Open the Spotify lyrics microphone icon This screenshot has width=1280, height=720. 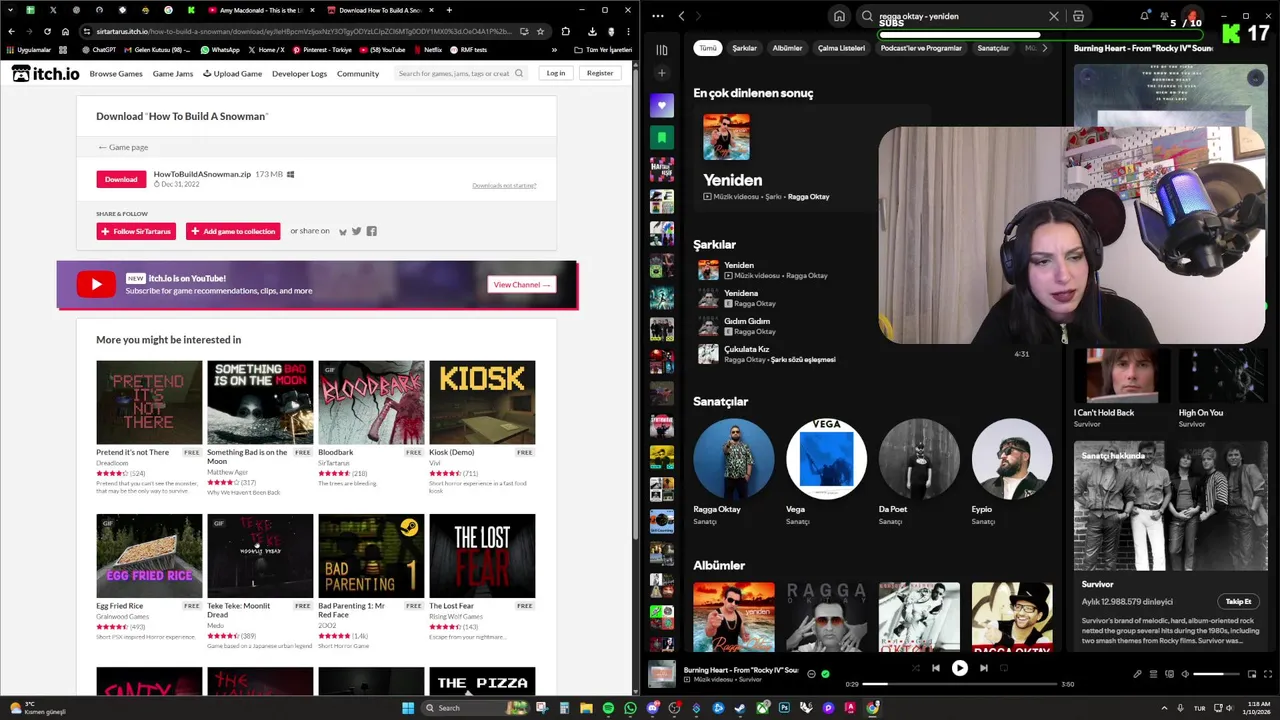click(1137, 674)
